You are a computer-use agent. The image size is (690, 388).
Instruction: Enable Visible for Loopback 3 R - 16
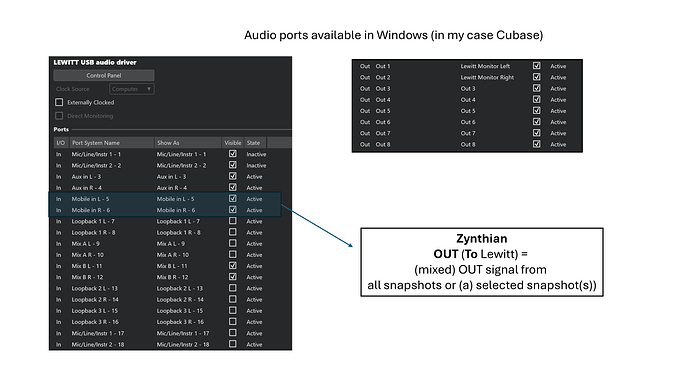pyautogui.click(x=232, y=322)
